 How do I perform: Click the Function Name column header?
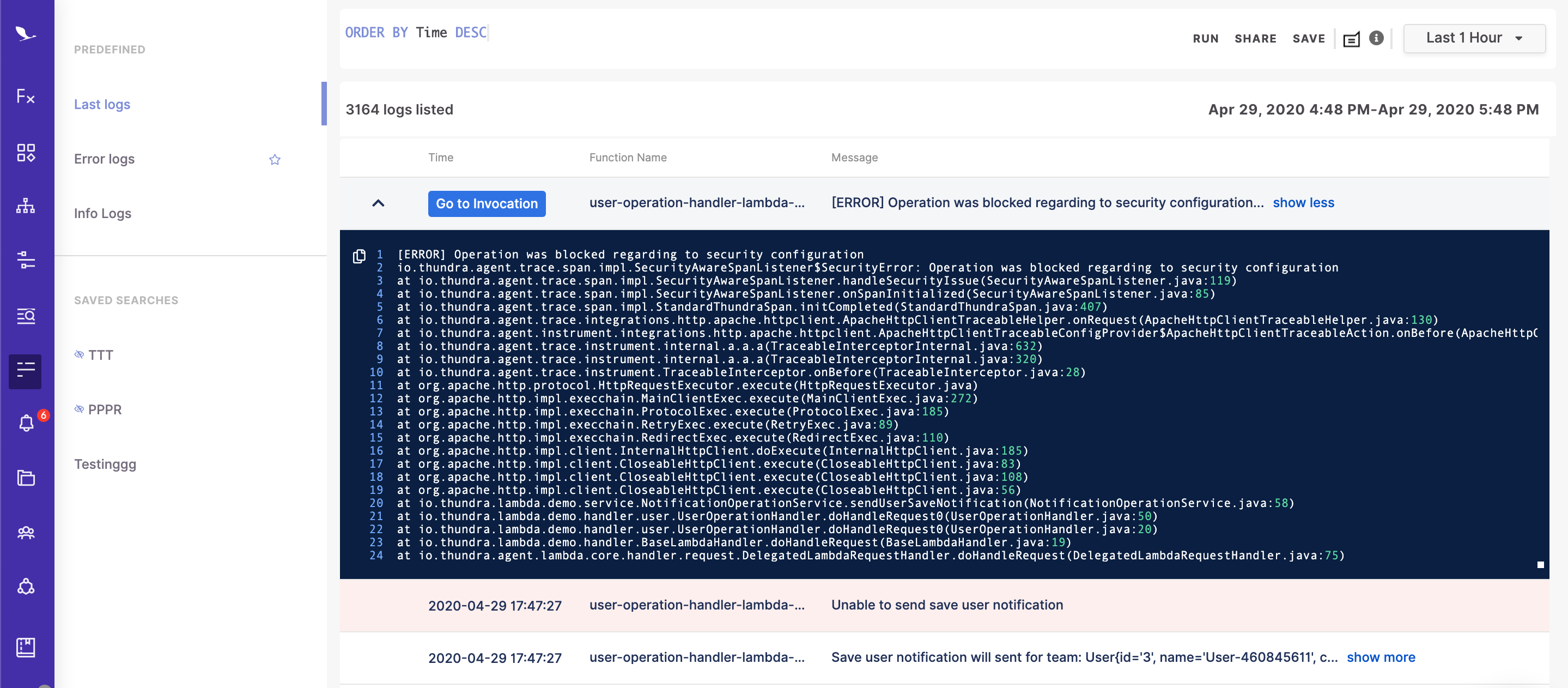pyautogui.click(x=628, y=158)
